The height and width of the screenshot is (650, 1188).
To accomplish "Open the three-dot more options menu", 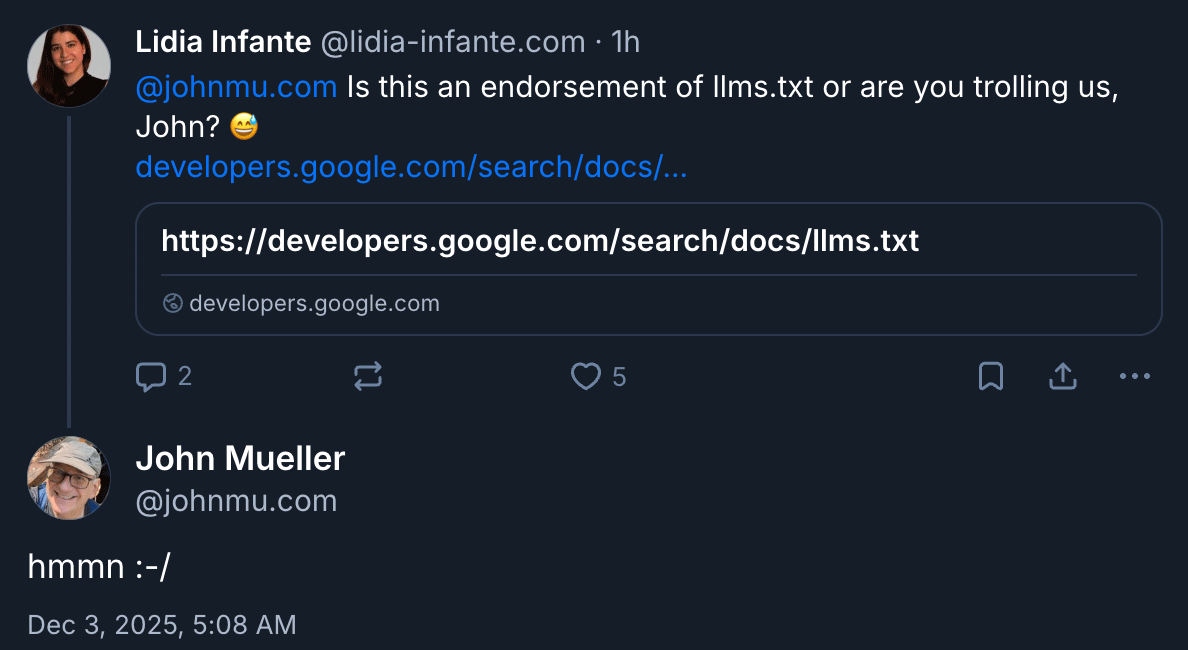I will 1135,377.
